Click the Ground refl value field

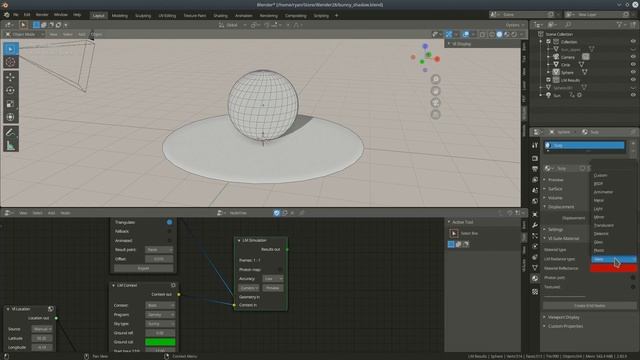click(160, 333)
